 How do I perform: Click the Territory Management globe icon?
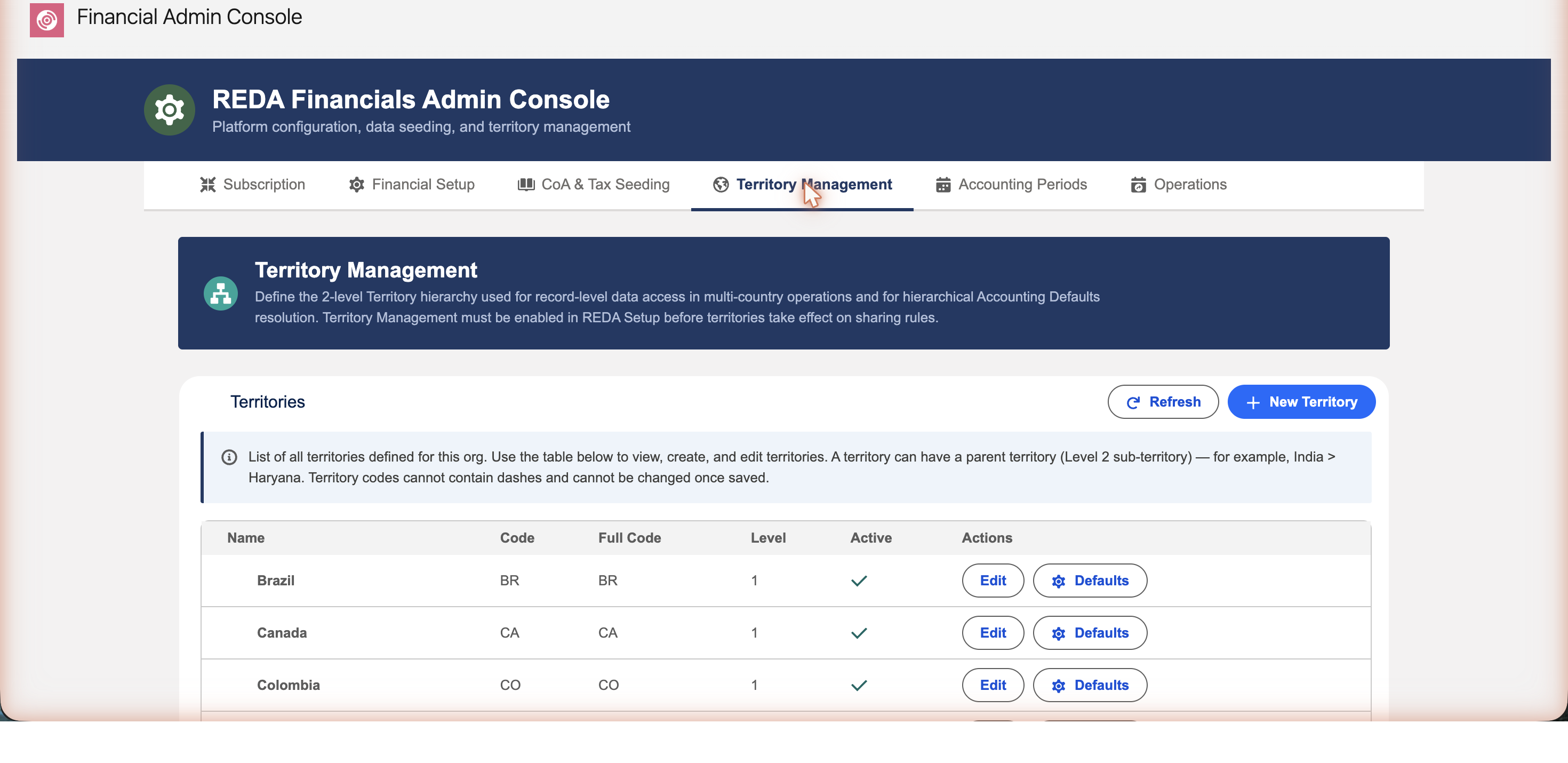click(x=721, y=185)
